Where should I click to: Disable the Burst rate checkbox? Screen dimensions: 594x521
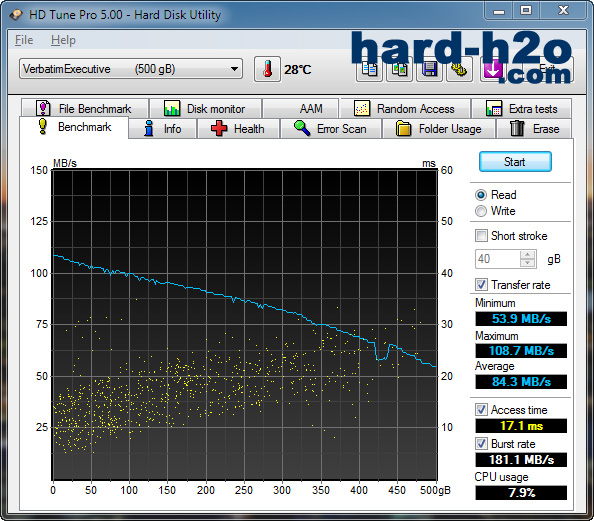pos(481,444)
